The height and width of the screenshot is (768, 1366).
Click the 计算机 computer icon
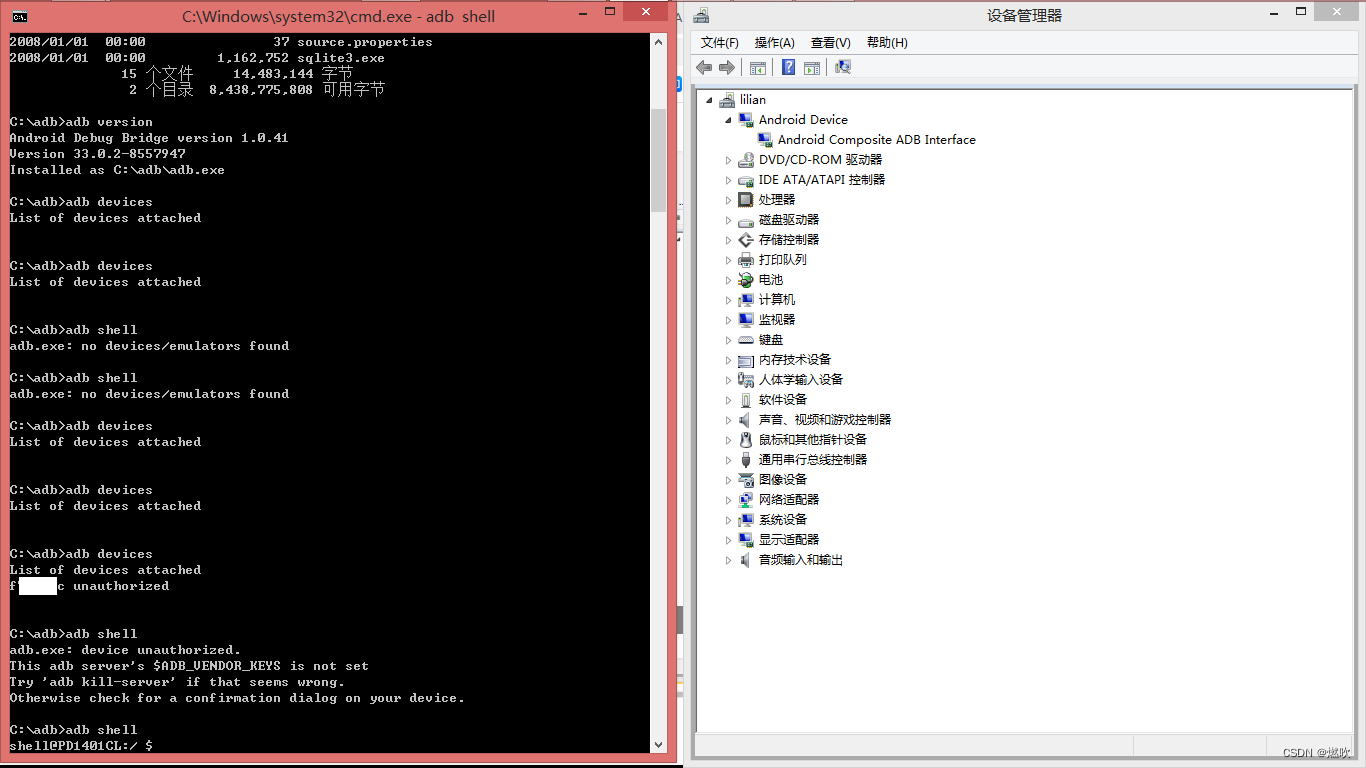[746, 300]
